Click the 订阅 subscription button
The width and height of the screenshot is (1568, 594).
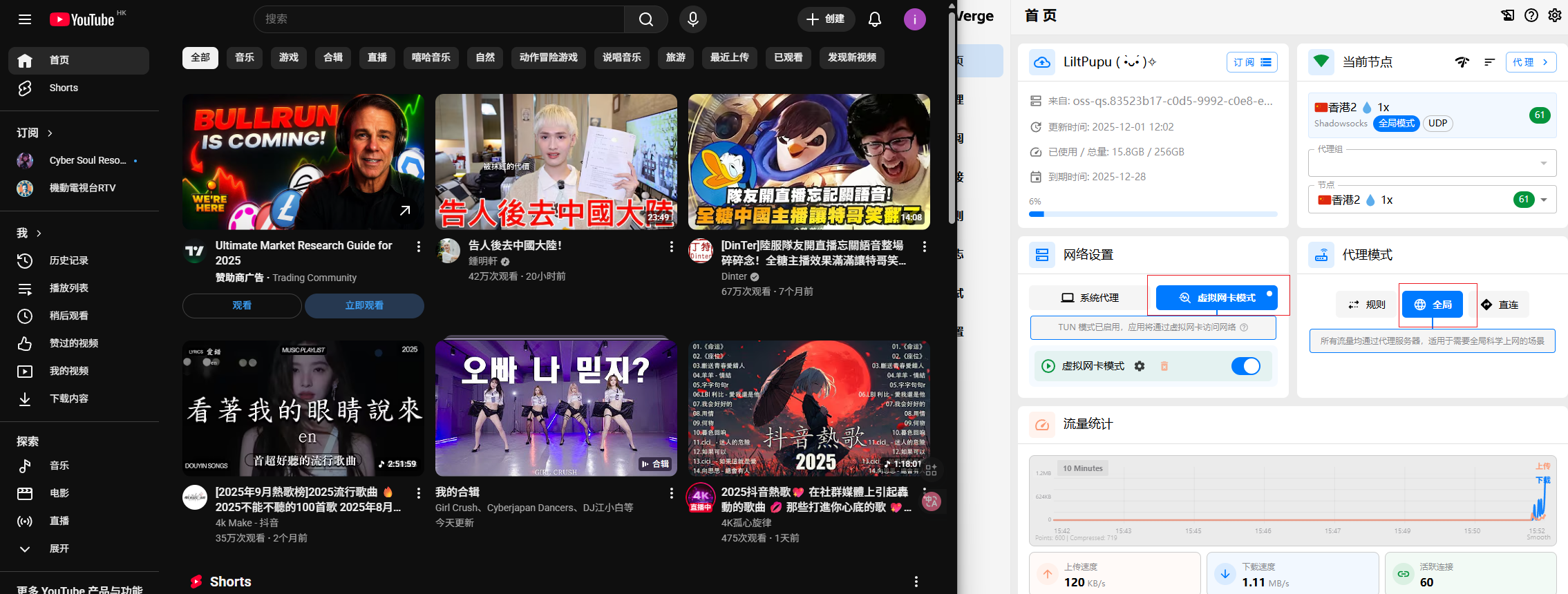[x=1251, y=62]
